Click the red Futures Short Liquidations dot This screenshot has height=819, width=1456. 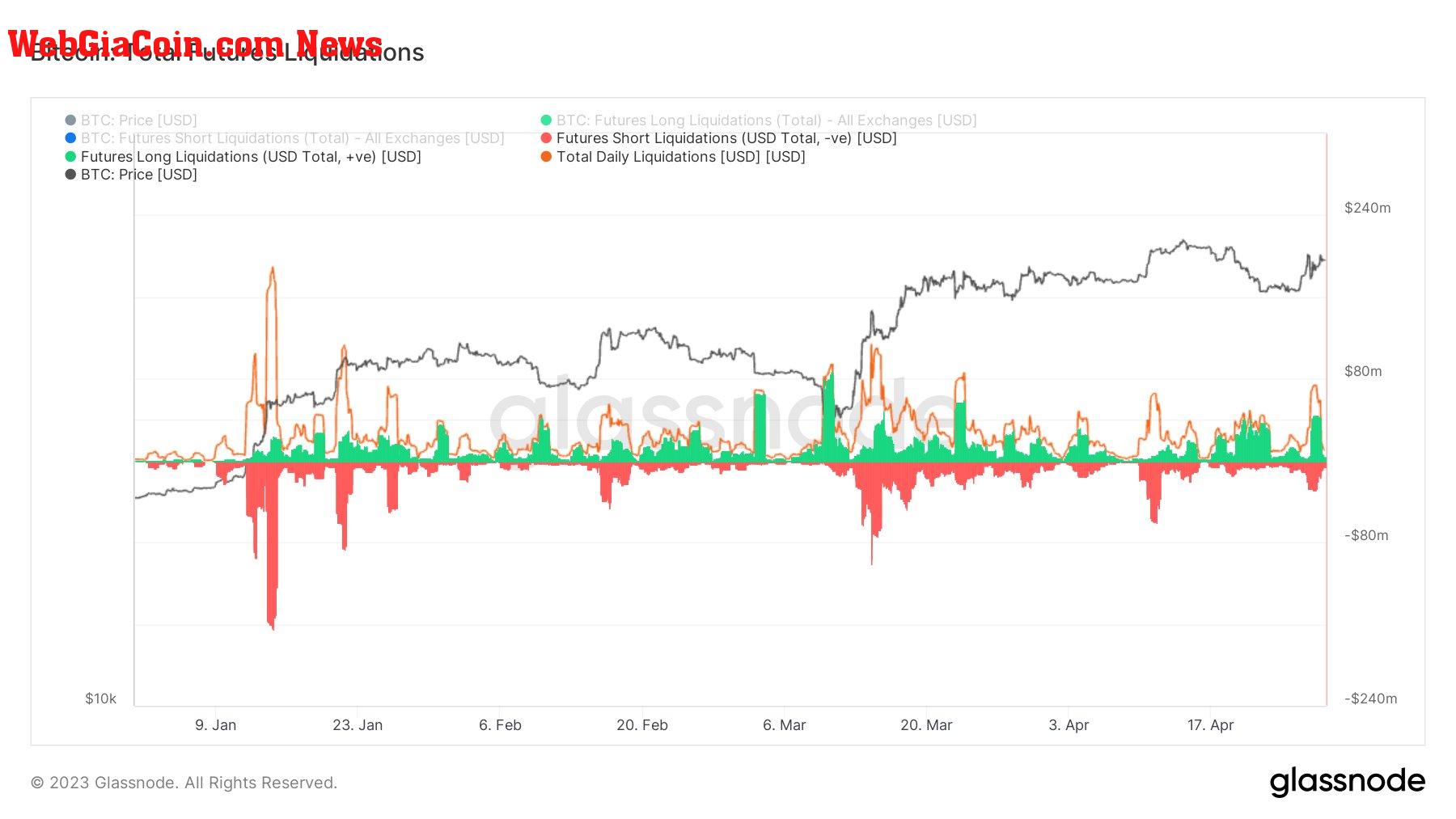point(546,138)
